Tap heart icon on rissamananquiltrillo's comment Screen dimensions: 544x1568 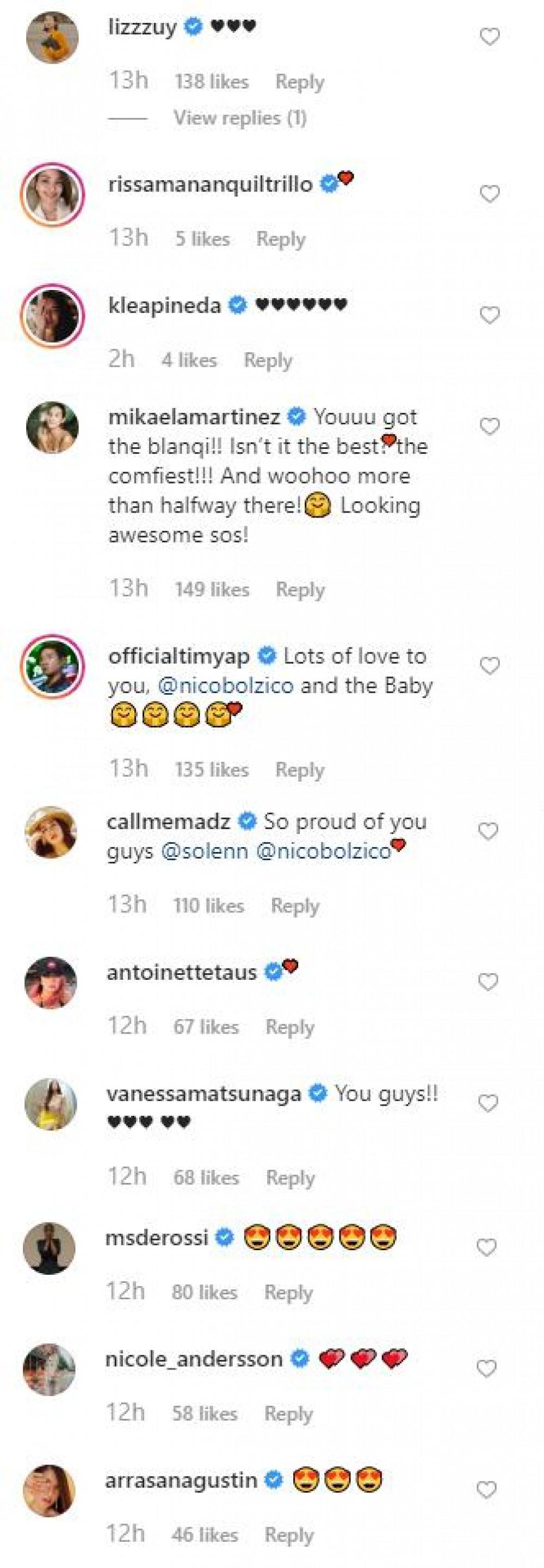(490, 194)
